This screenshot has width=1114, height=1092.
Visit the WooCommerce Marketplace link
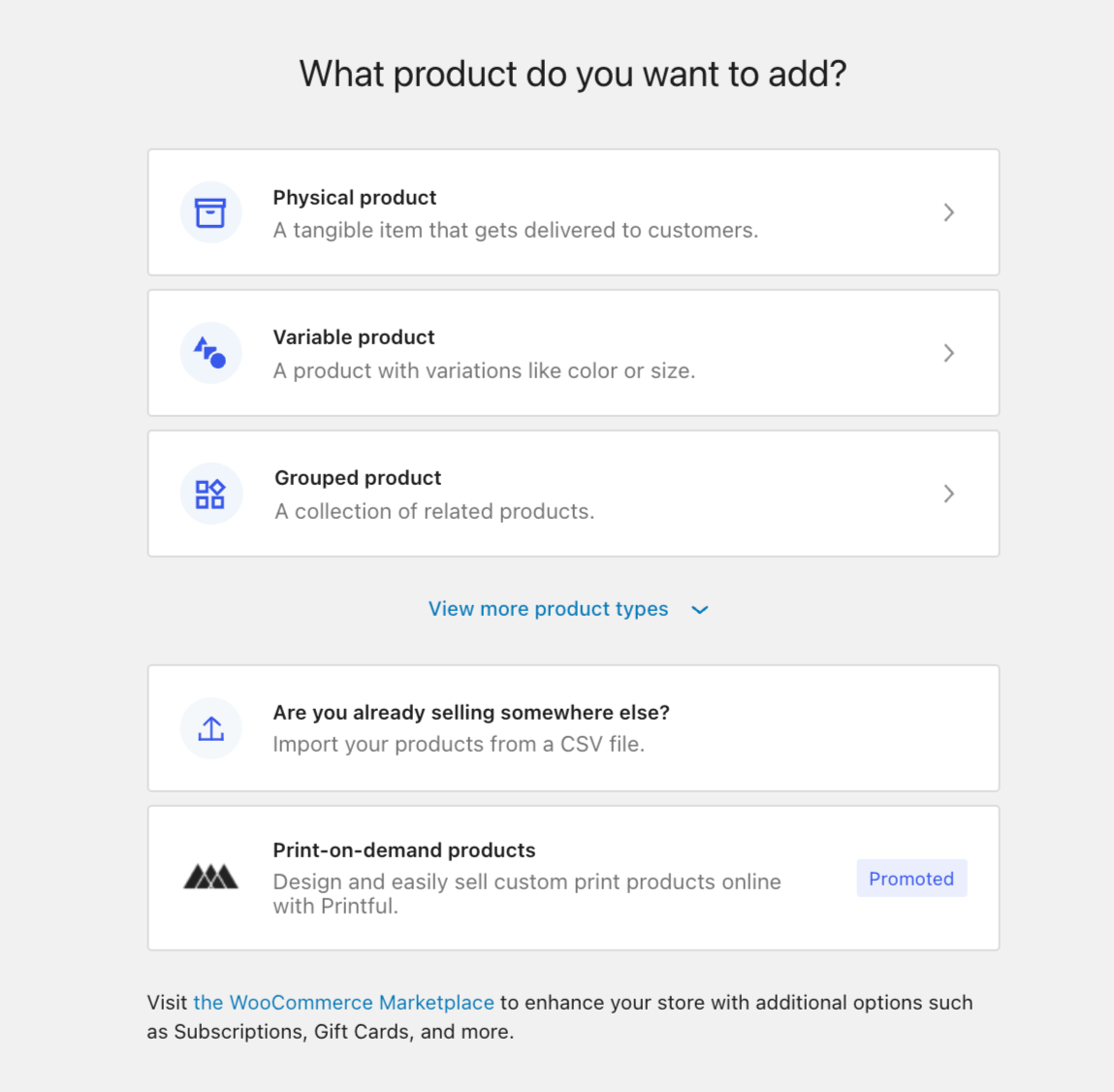coord(343,1003)
